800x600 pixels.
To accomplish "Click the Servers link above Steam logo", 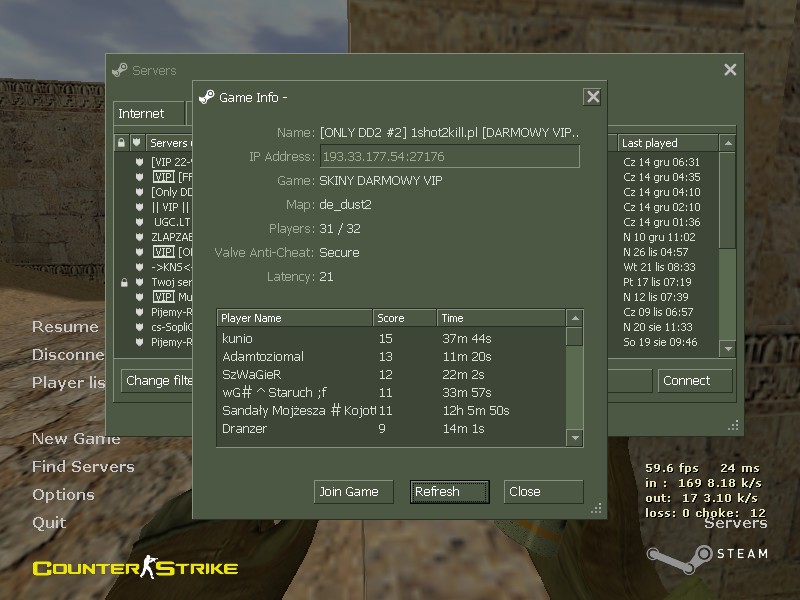I will 736,523.
